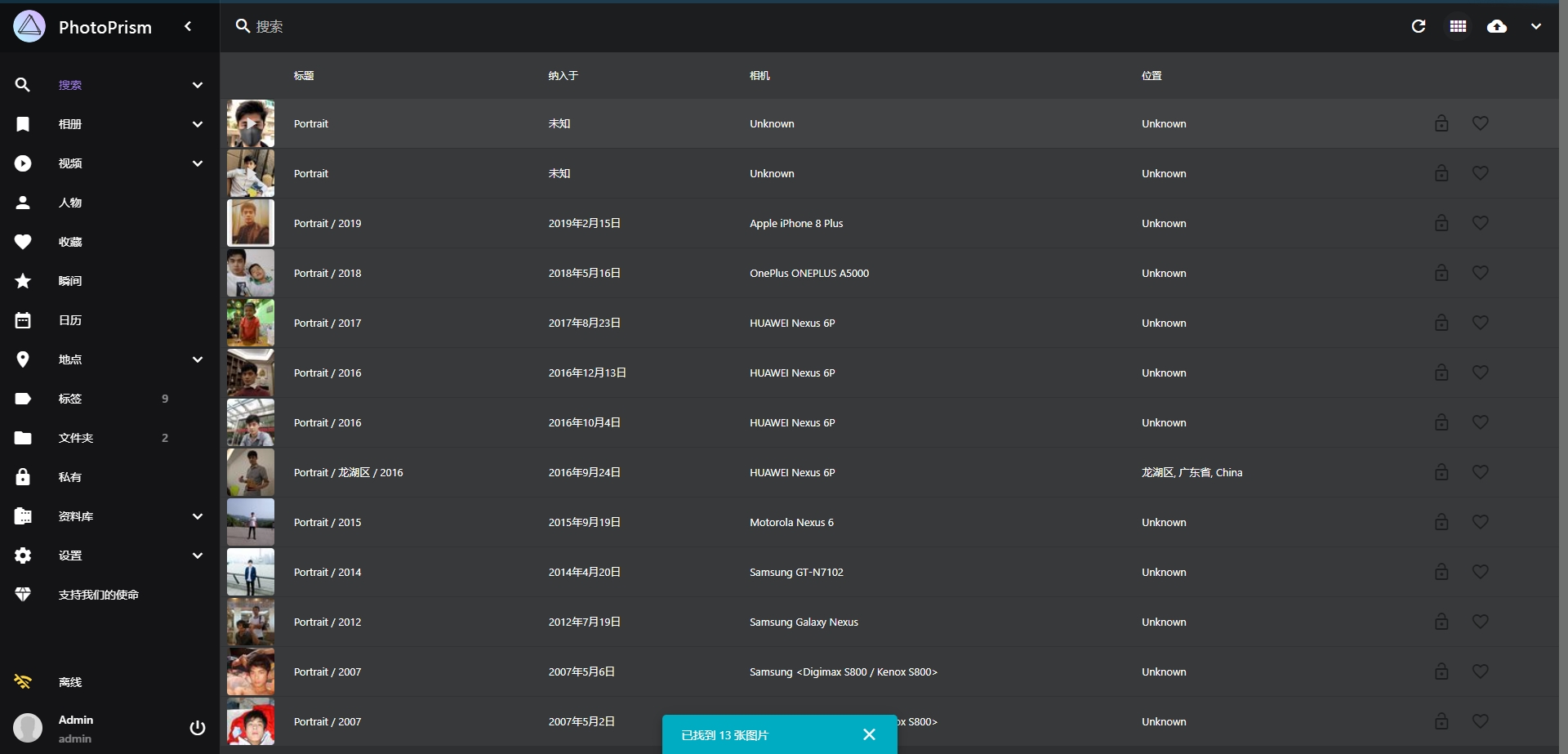Toggle favorite heart for Portrait / 2019
The width and height of the screenshot is (1568, 754).
pyautogui.click(x=1480, y=223)
